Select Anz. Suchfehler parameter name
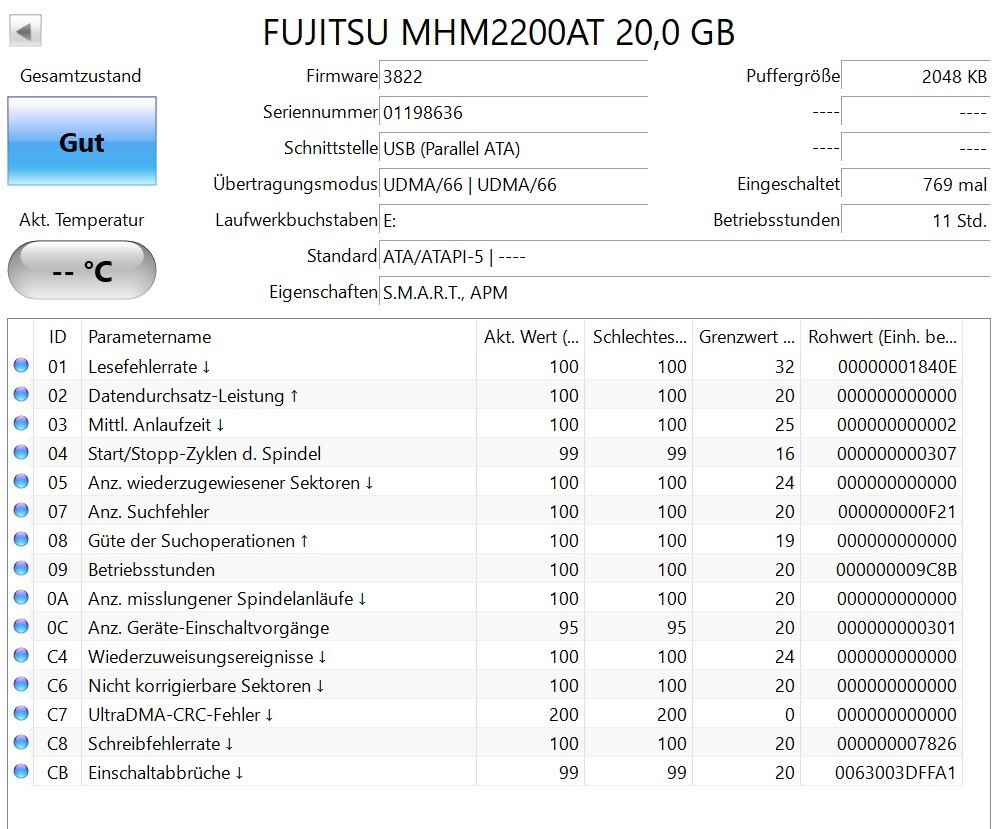The image size is (999, 829). tap(148, 512)
